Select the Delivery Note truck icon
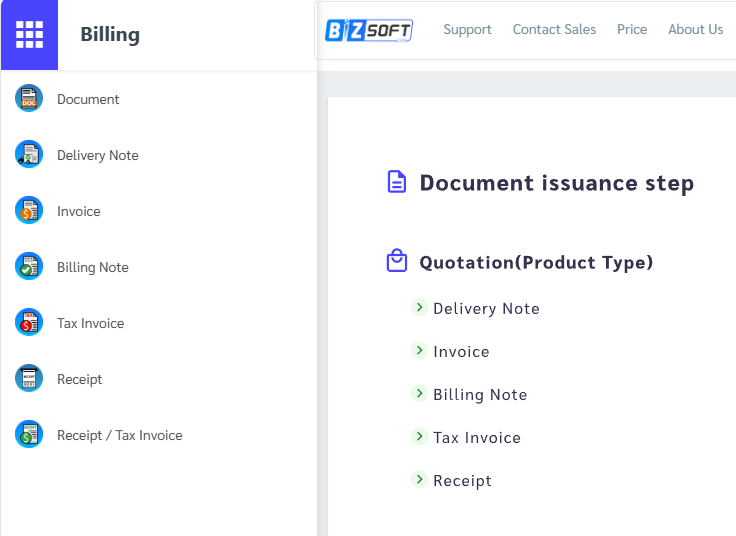The height and width of the screenshot is (536, 736). click(29, 154)
